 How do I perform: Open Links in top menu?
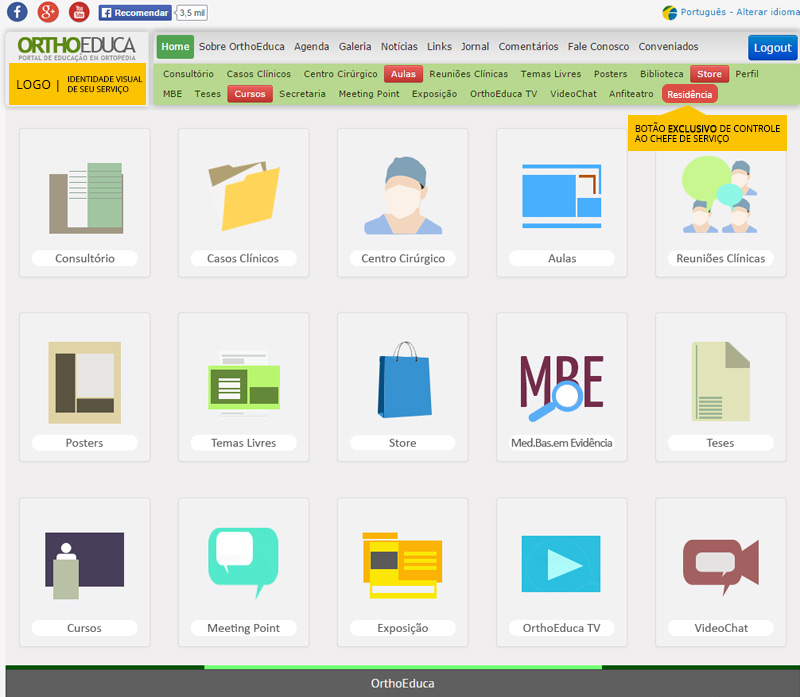point(439,46)
